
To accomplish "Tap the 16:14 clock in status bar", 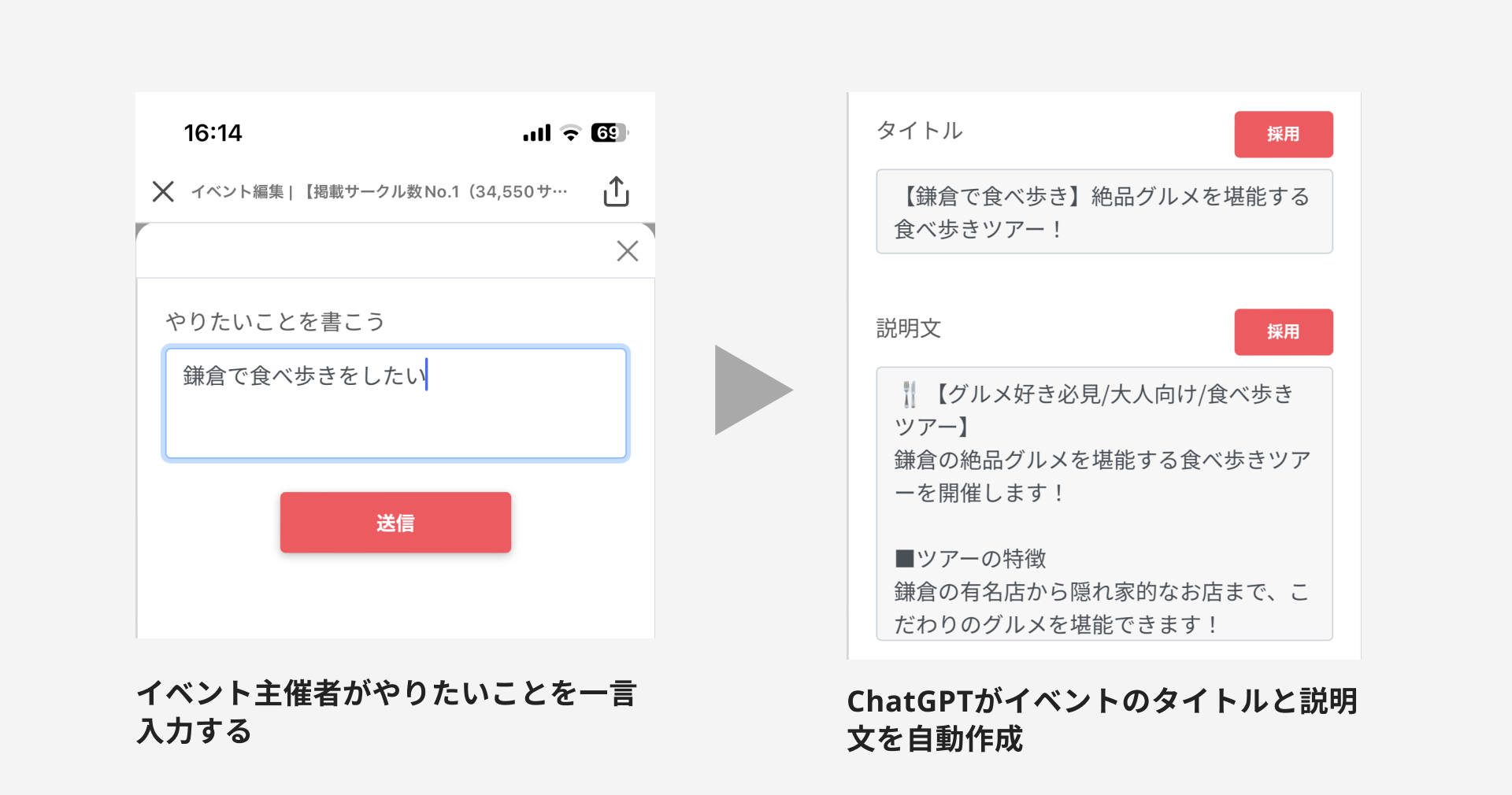I will (x=213, y=133).
